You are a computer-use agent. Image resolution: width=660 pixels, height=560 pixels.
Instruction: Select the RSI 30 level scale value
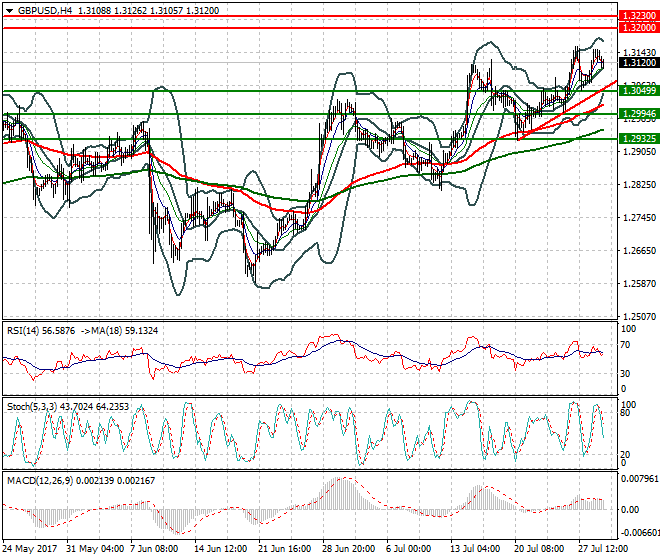[x=625, y=373]
